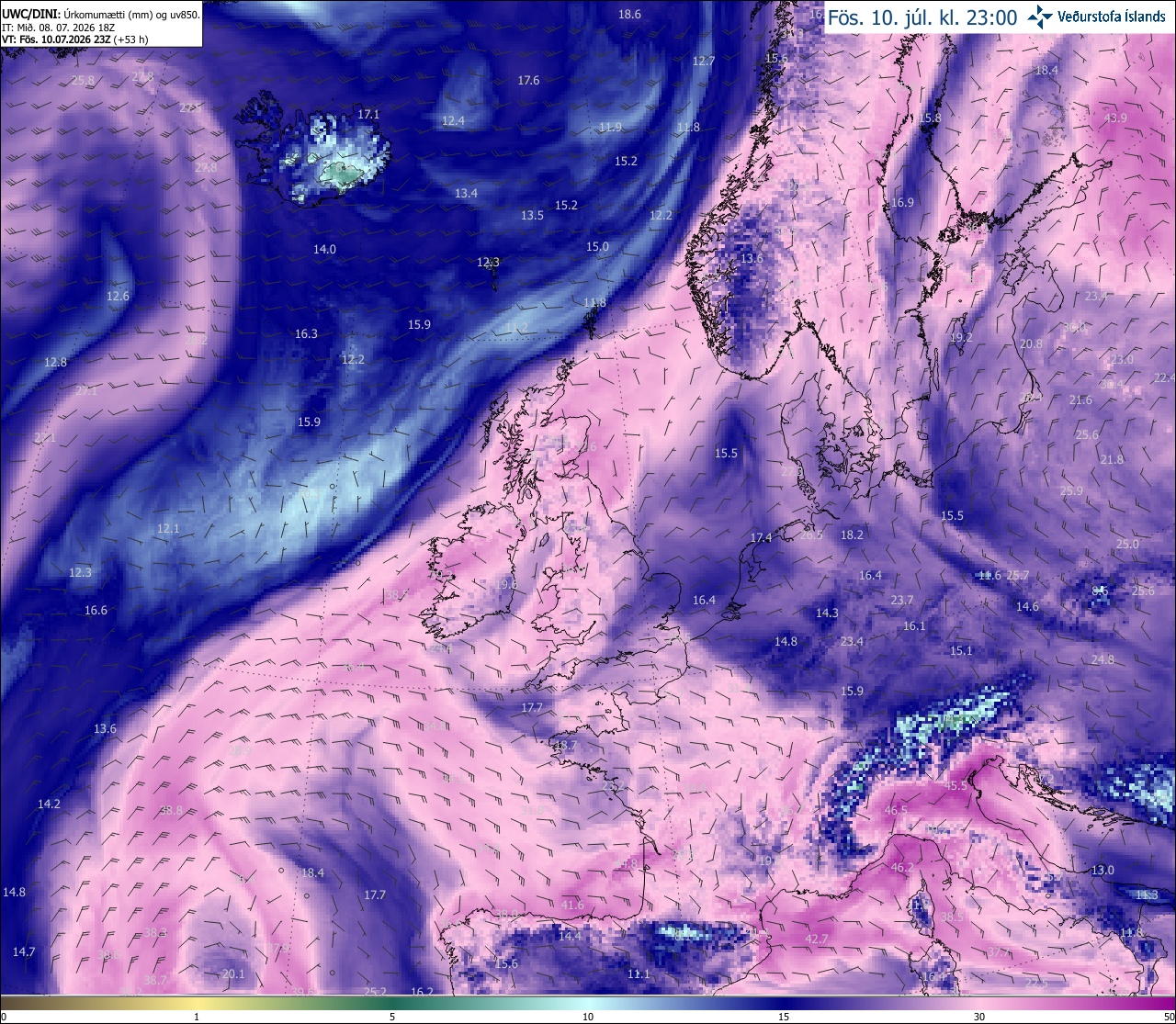Select the 43.9 value in the northeast

click(x=1115, y=118)
